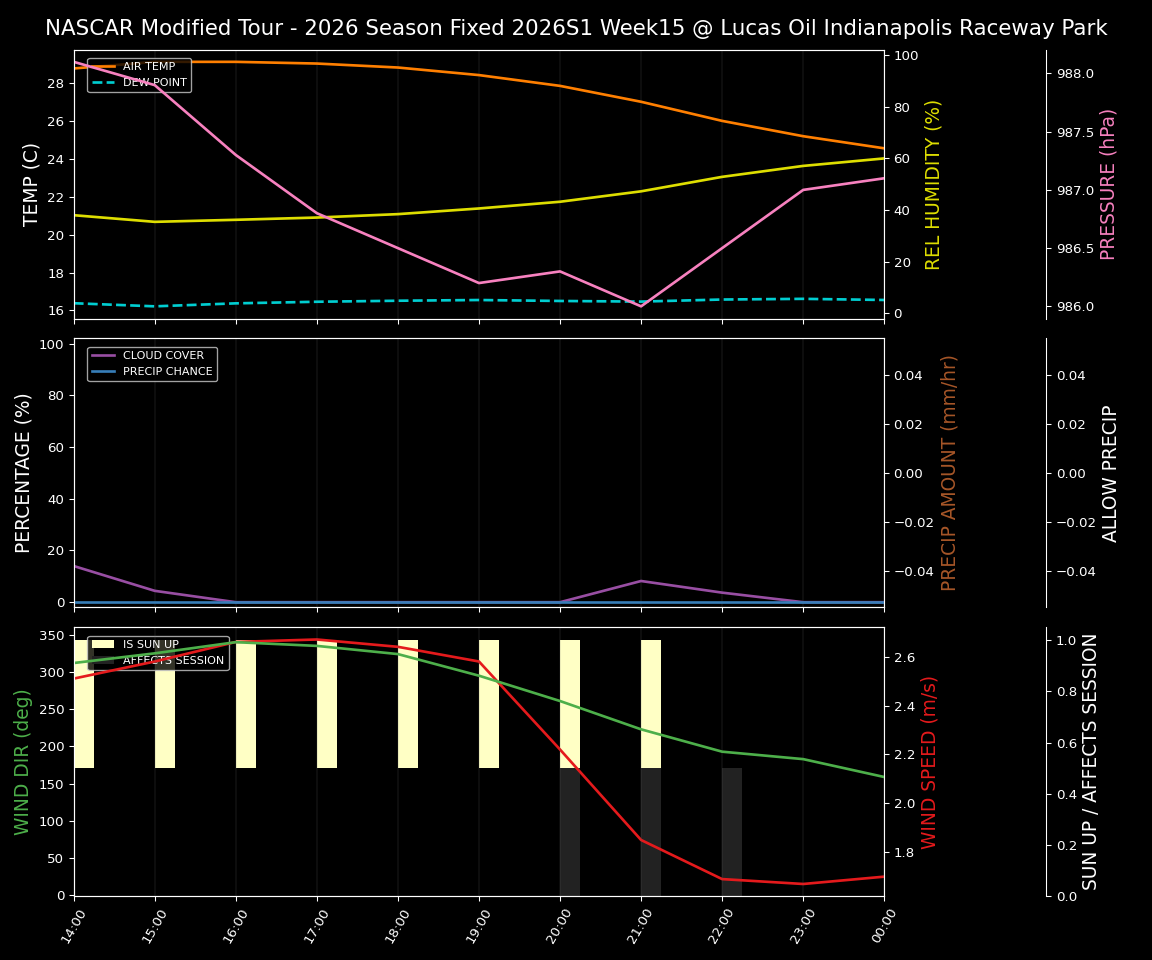This screenshot has width=1152, height=960.
Task: Click the chart title text
Action: [576, 28]
